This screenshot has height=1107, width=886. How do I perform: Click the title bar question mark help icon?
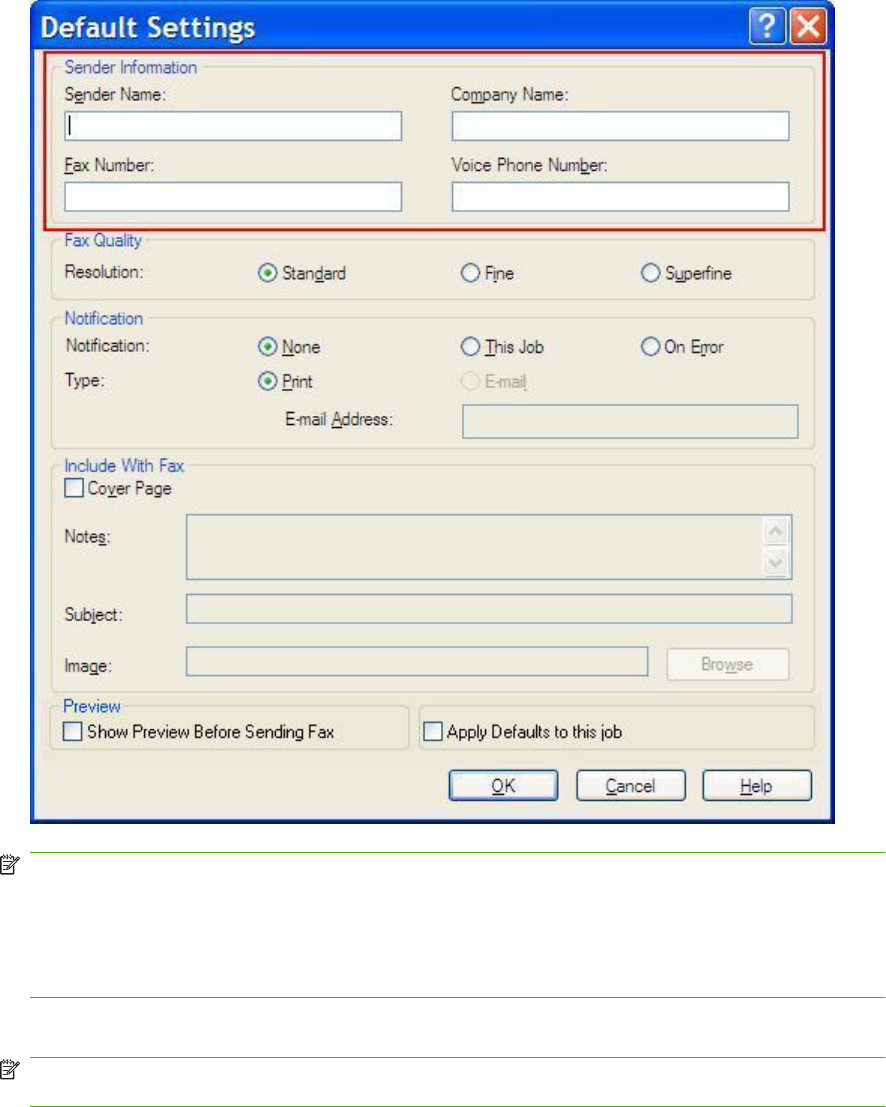767,27
